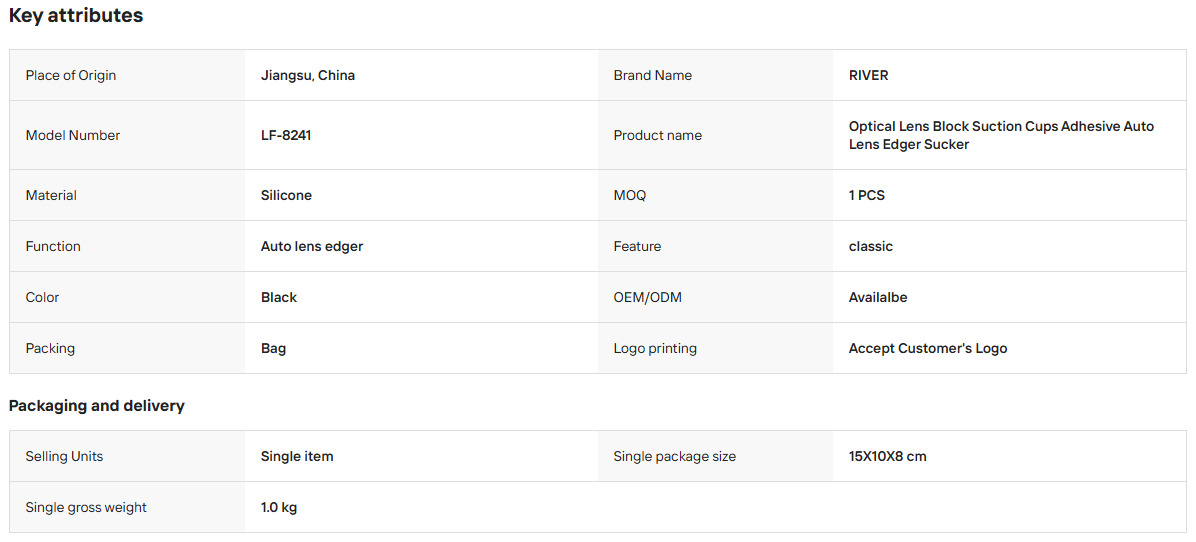Click the Optical Lens Block Suction Cups product name
Screen dimensions: 1196x542
click(x=1001, y=135)
